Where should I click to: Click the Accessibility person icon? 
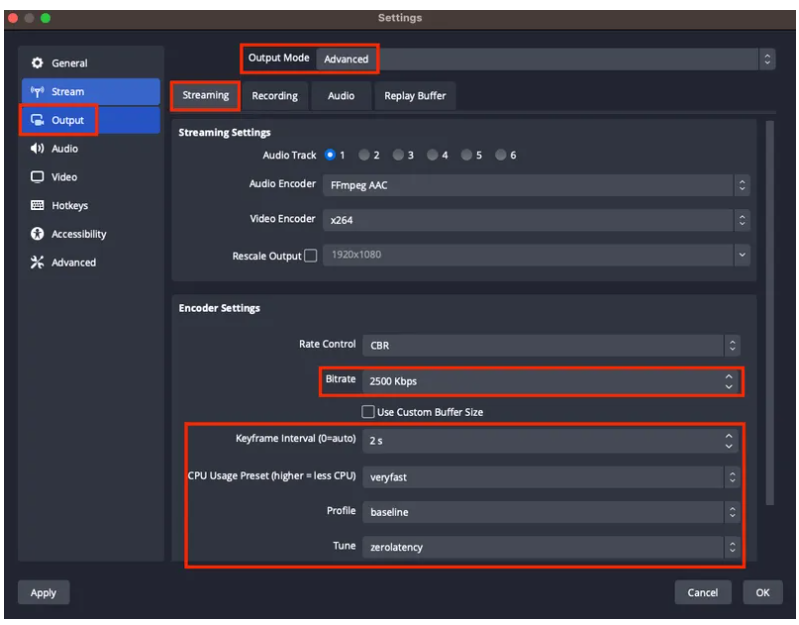pyautogui.click(x=37, y=234)
